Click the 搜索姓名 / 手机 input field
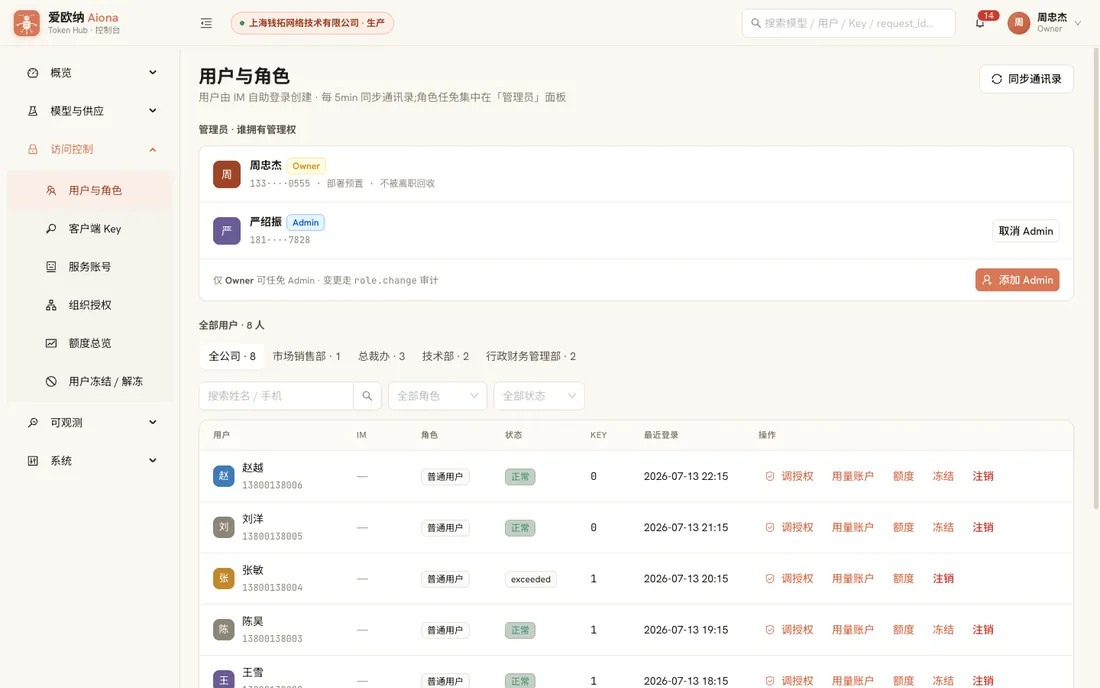Screen dimensions: 1100x688 [x=276, y=396]
